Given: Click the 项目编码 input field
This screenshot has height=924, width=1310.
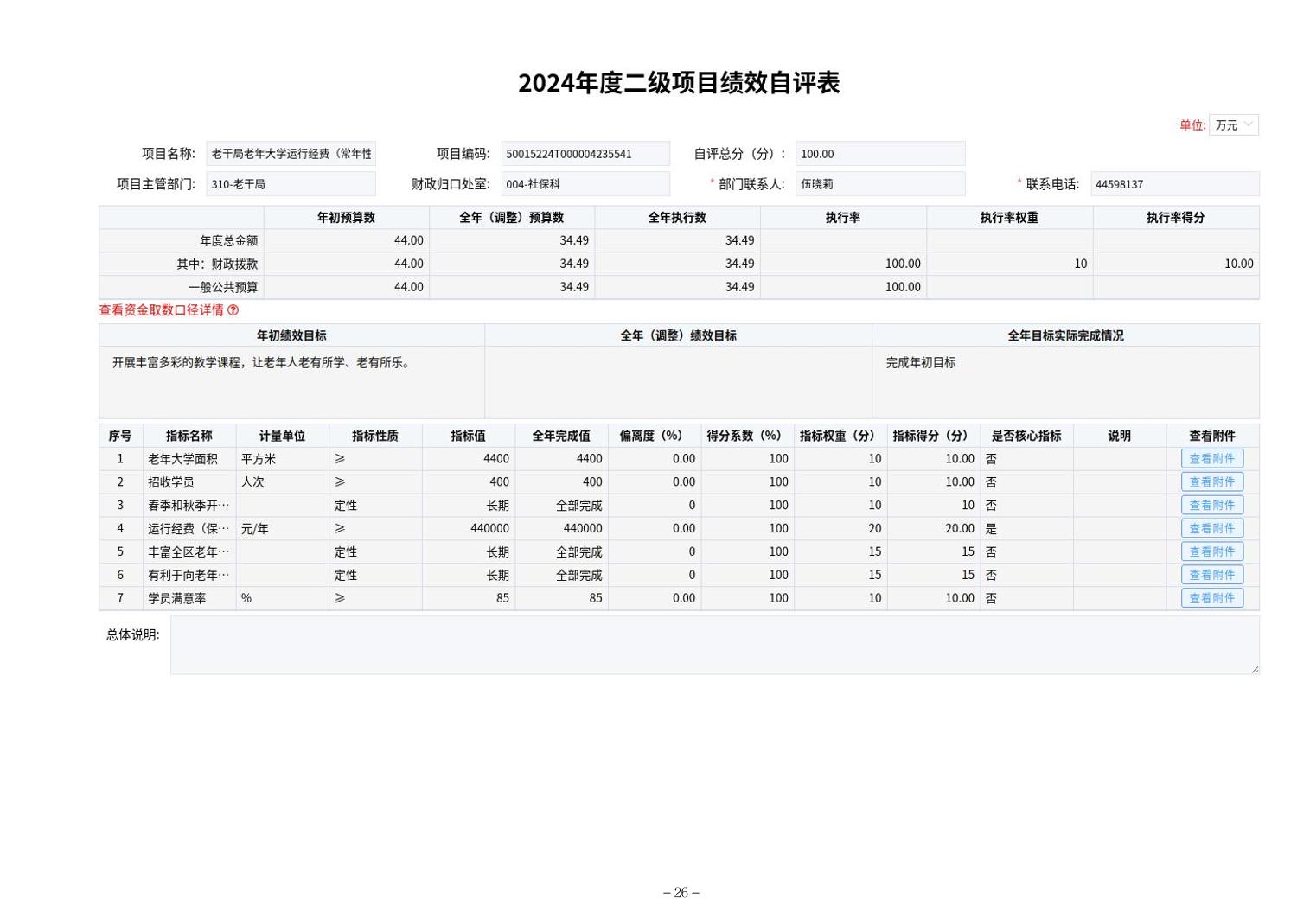Looking at the screenshot, I should (x=585, y=154).
